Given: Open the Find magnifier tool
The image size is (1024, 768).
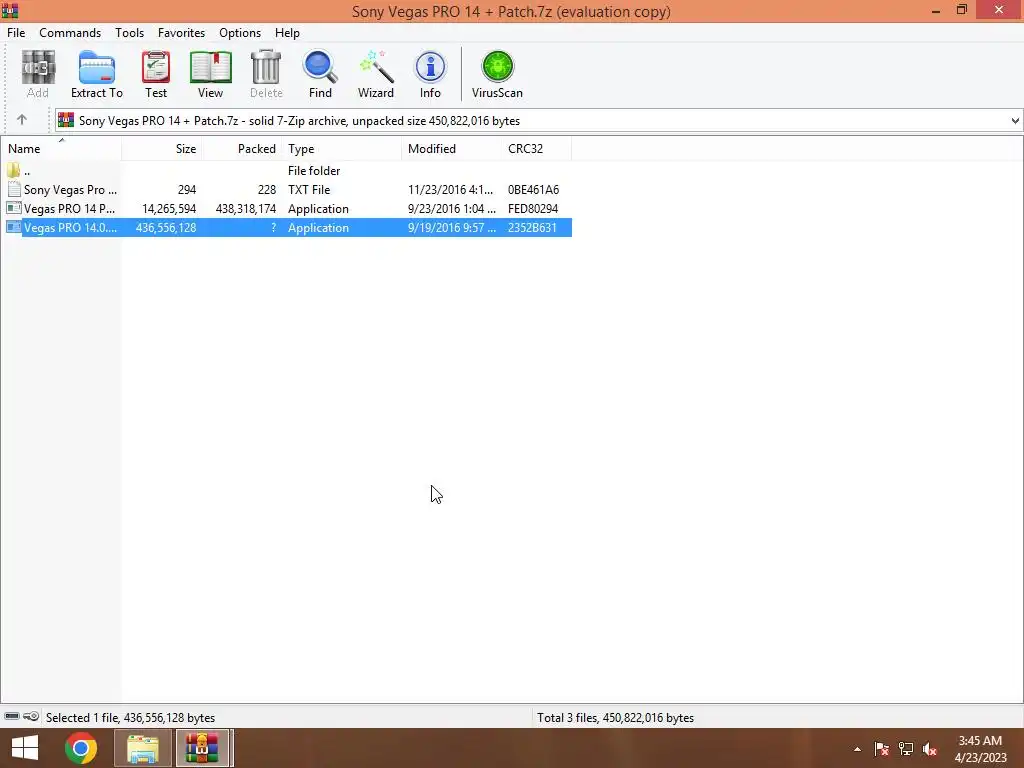Looking at the screenshot, I should pyautogui.click(x=320, y=67).
